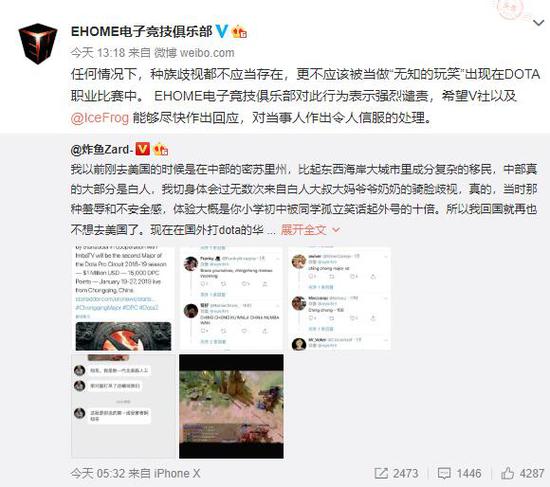The image size is (550, 487).
Task: Click the 微博 weibo.com source link
Action: (194, 53)
